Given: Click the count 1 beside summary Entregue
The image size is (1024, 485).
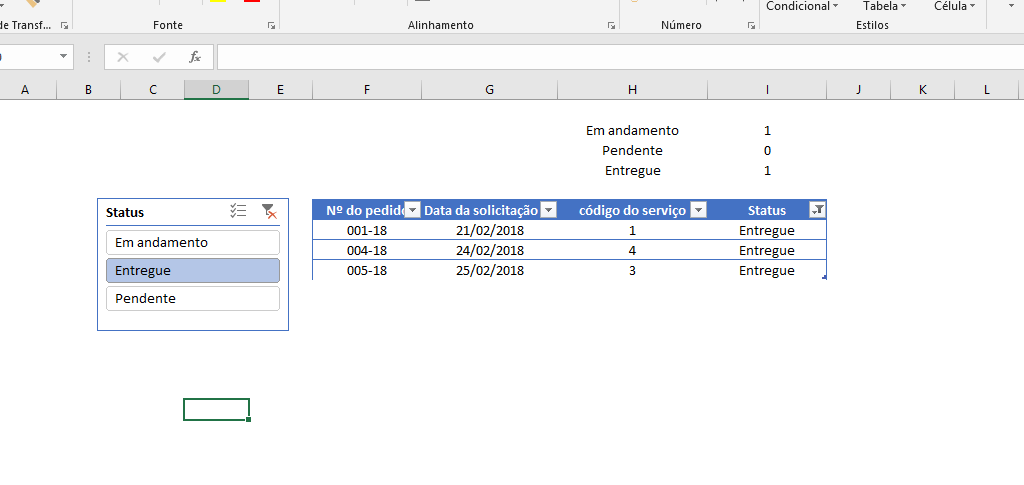Looking at the screenshot, I should 767,170.
